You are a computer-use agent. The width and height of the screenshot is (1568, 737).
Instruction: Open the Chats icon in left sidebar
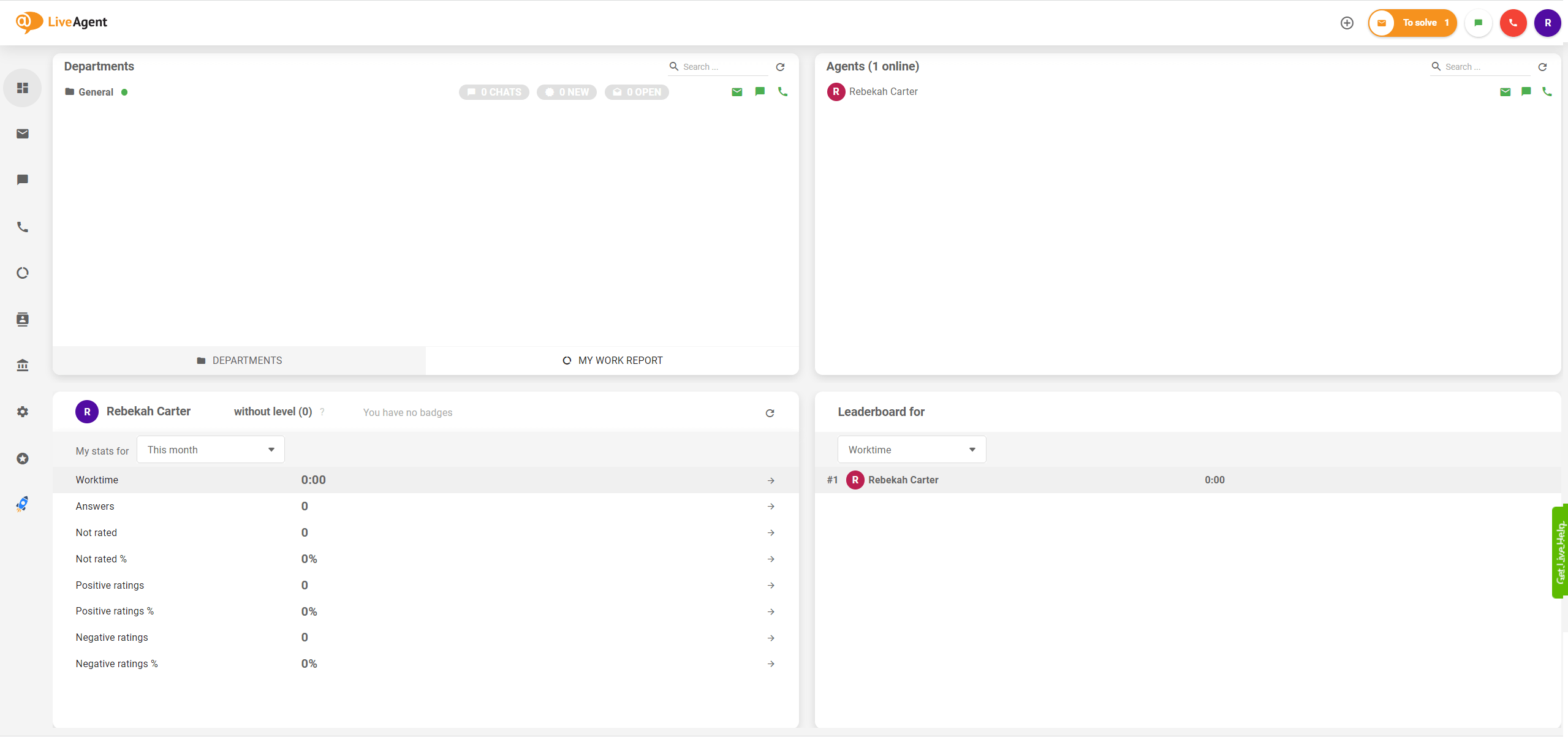coord(23,180)
